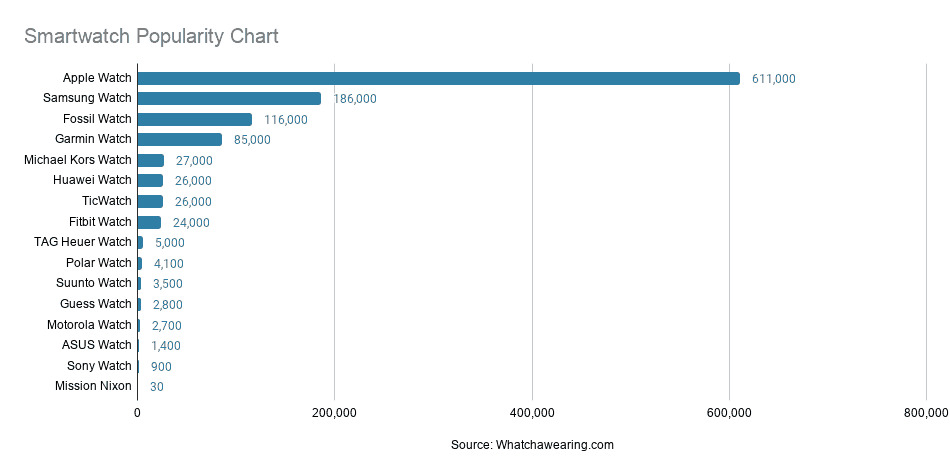Screen dimensions: 950x476
Task: Click the Smartwatch Popularity Chart title
Action: (x=151, y=36)
